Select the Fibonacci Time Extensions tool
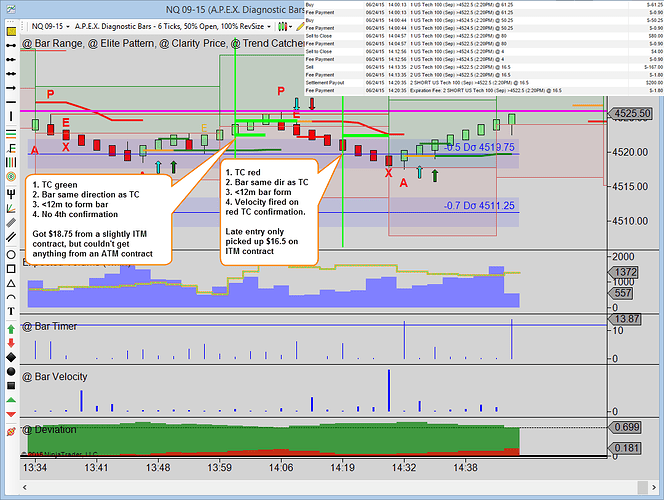664x500 pixels. click(x=11, y=162)
